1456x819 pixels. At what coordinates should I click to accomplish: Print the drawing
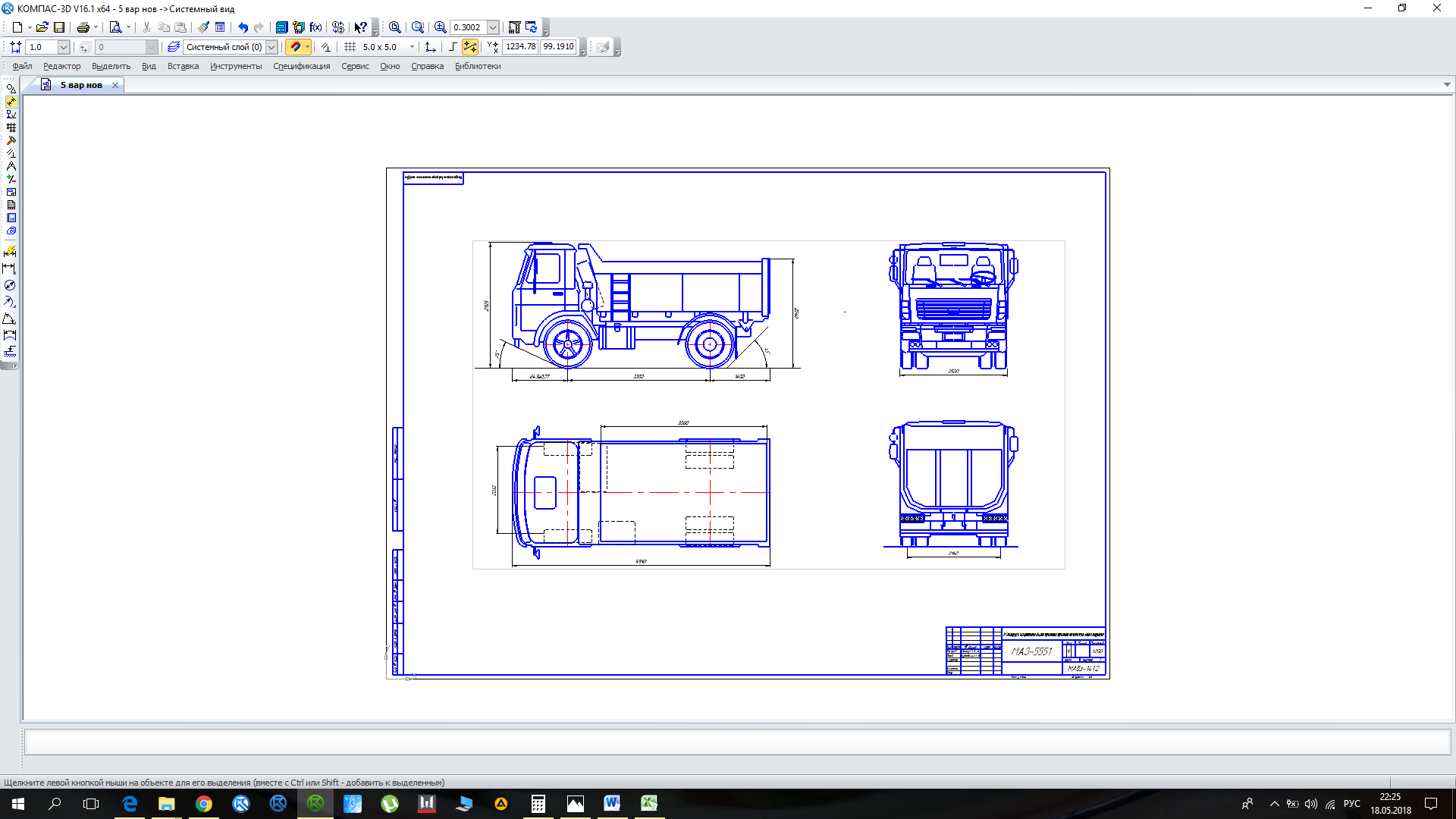click(83, 27)
